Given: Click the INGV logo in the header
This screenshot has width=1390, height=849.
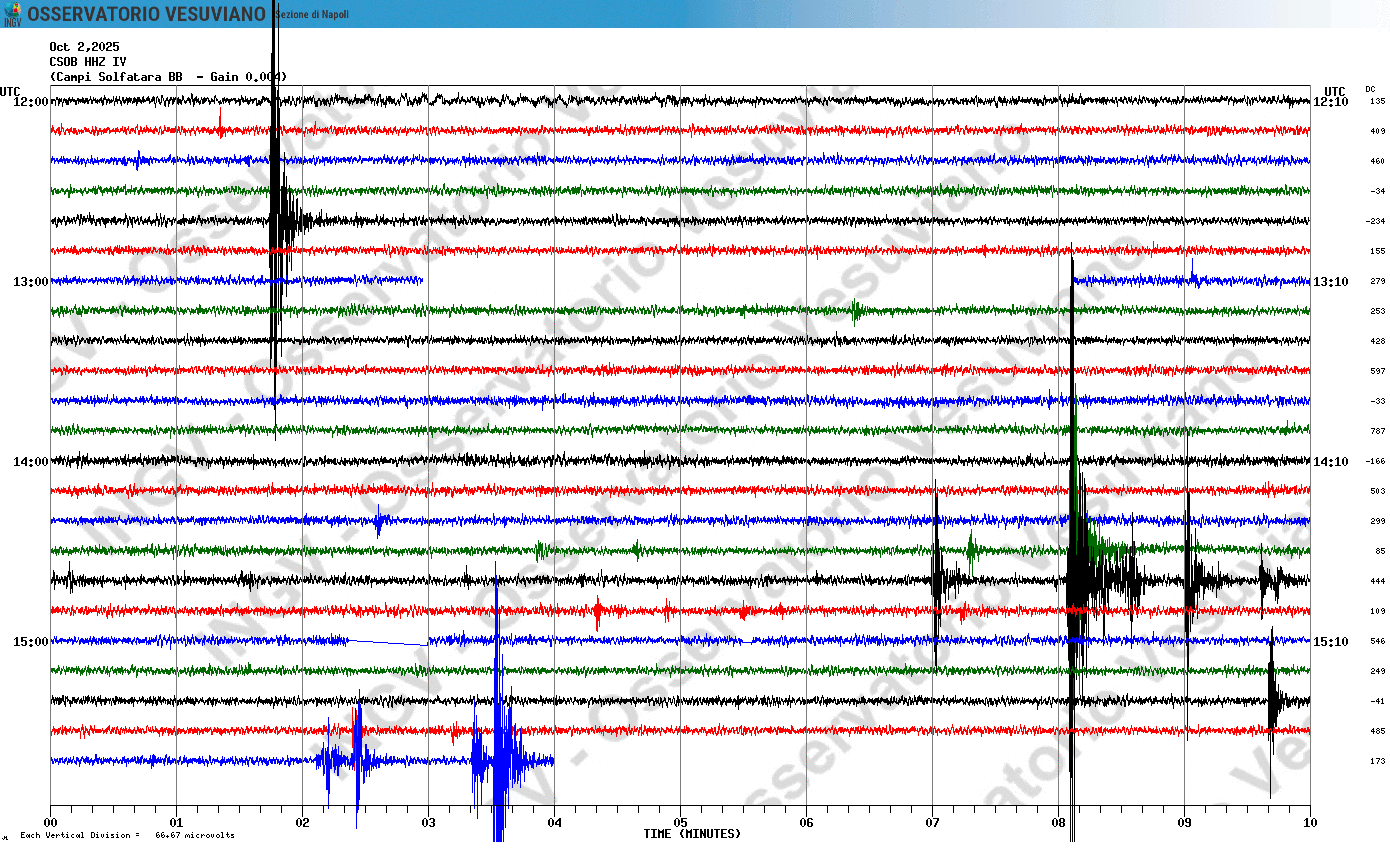Looking at the screenshot, I should coord(12,14).
